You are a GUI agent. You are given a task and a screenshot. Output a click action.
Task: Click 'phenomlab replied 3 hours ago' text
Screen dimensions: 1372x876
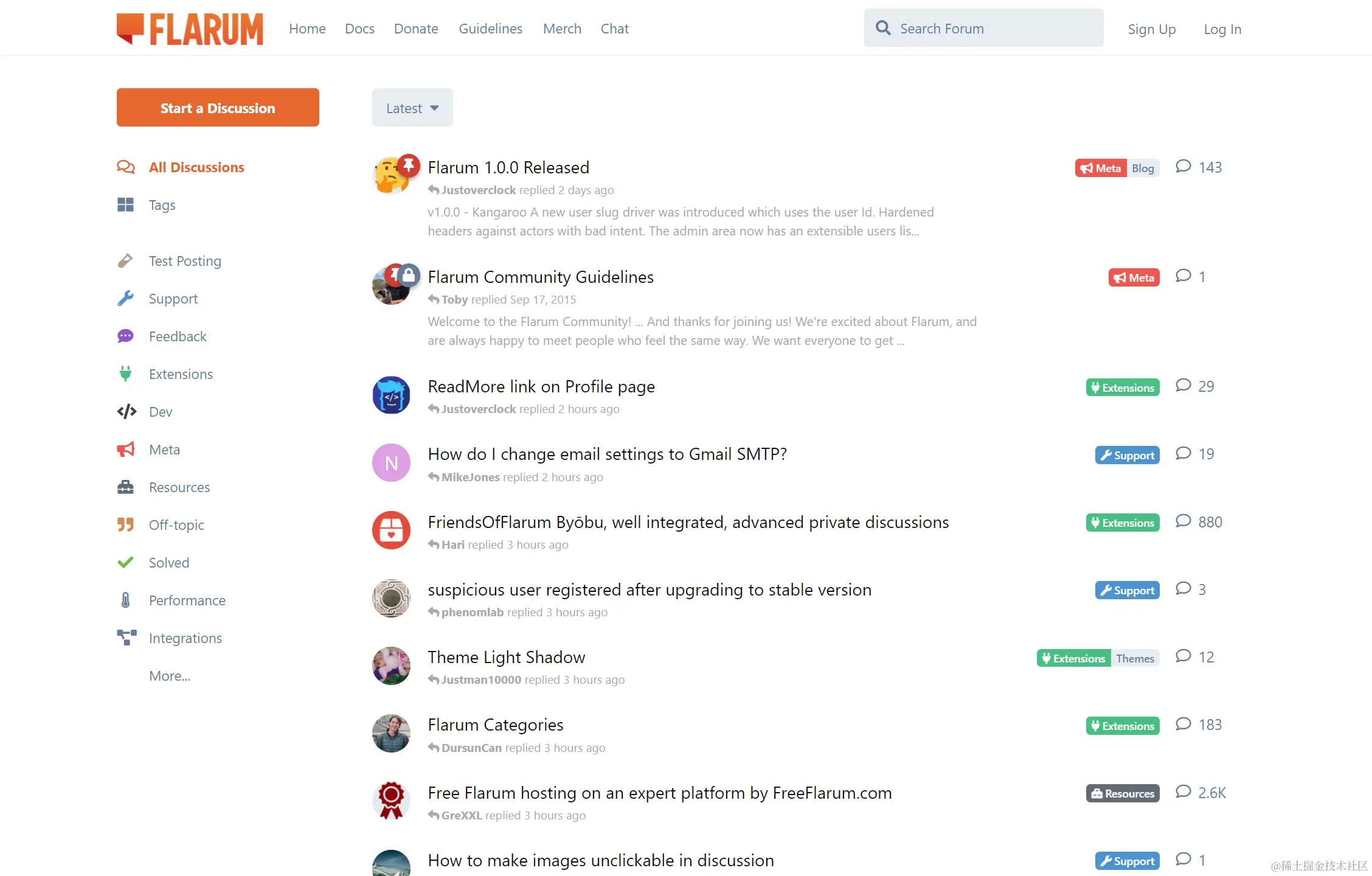click(518, 613)
